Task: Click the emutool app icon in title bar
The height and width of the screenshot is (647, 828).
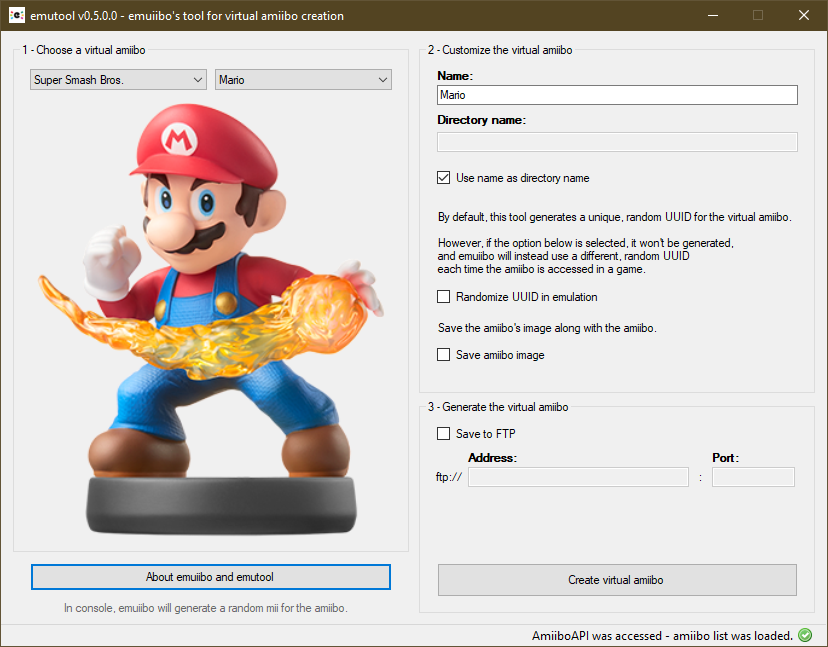Action: 17,15
